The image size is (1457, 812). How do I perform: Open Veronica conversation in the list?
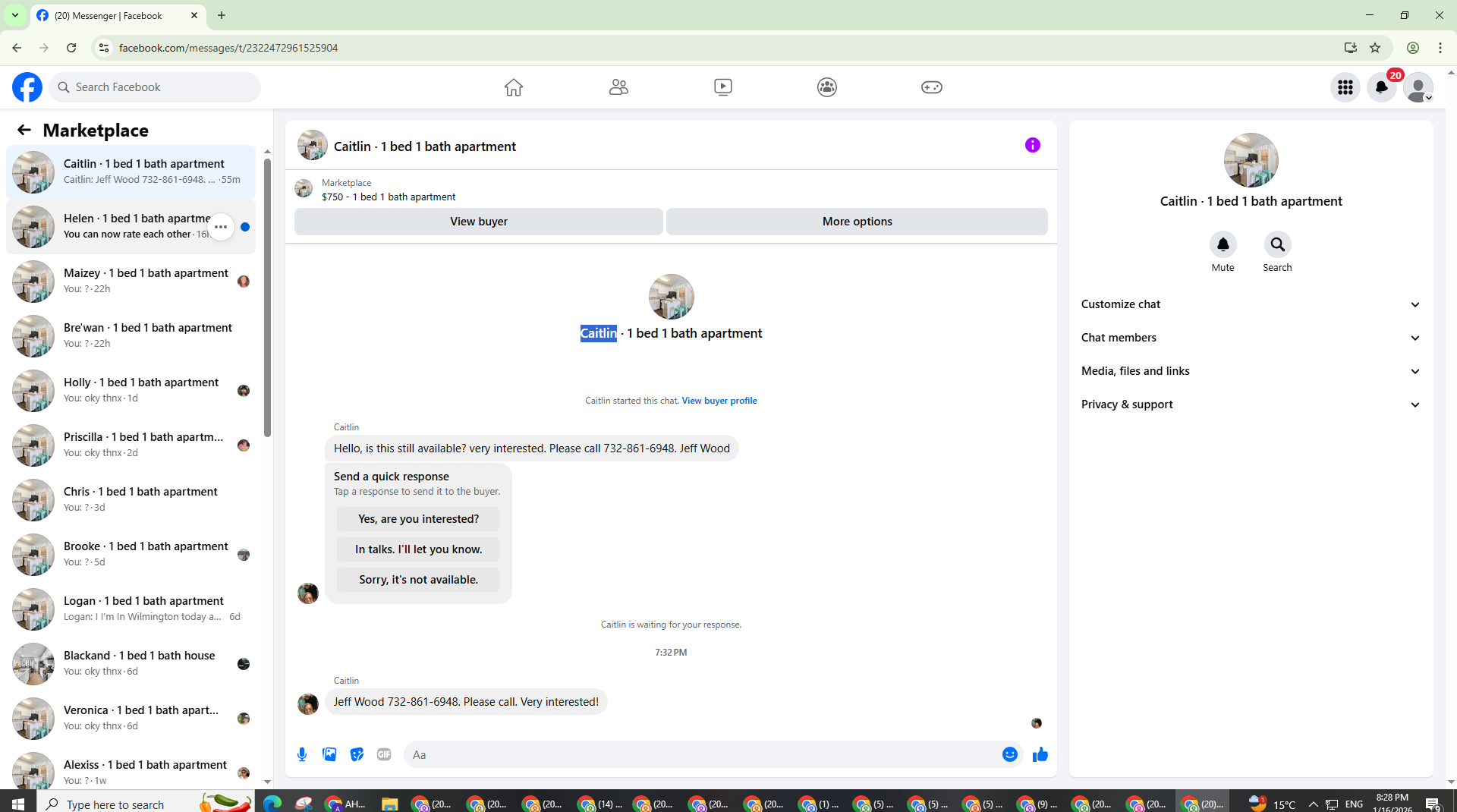point(131,719)
